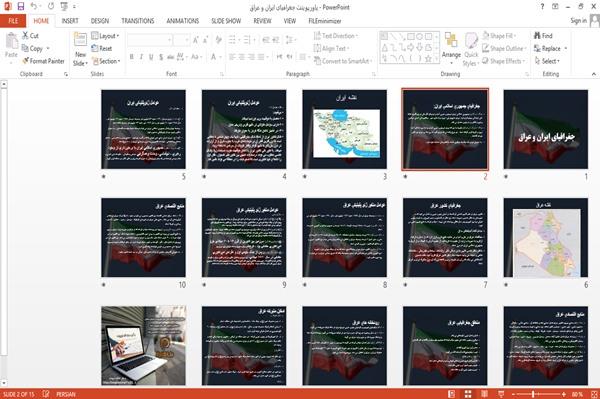This screenshot has height=399, width=600.
Task: Click Line Spacing icon
Action: click(x=290, y=40)
